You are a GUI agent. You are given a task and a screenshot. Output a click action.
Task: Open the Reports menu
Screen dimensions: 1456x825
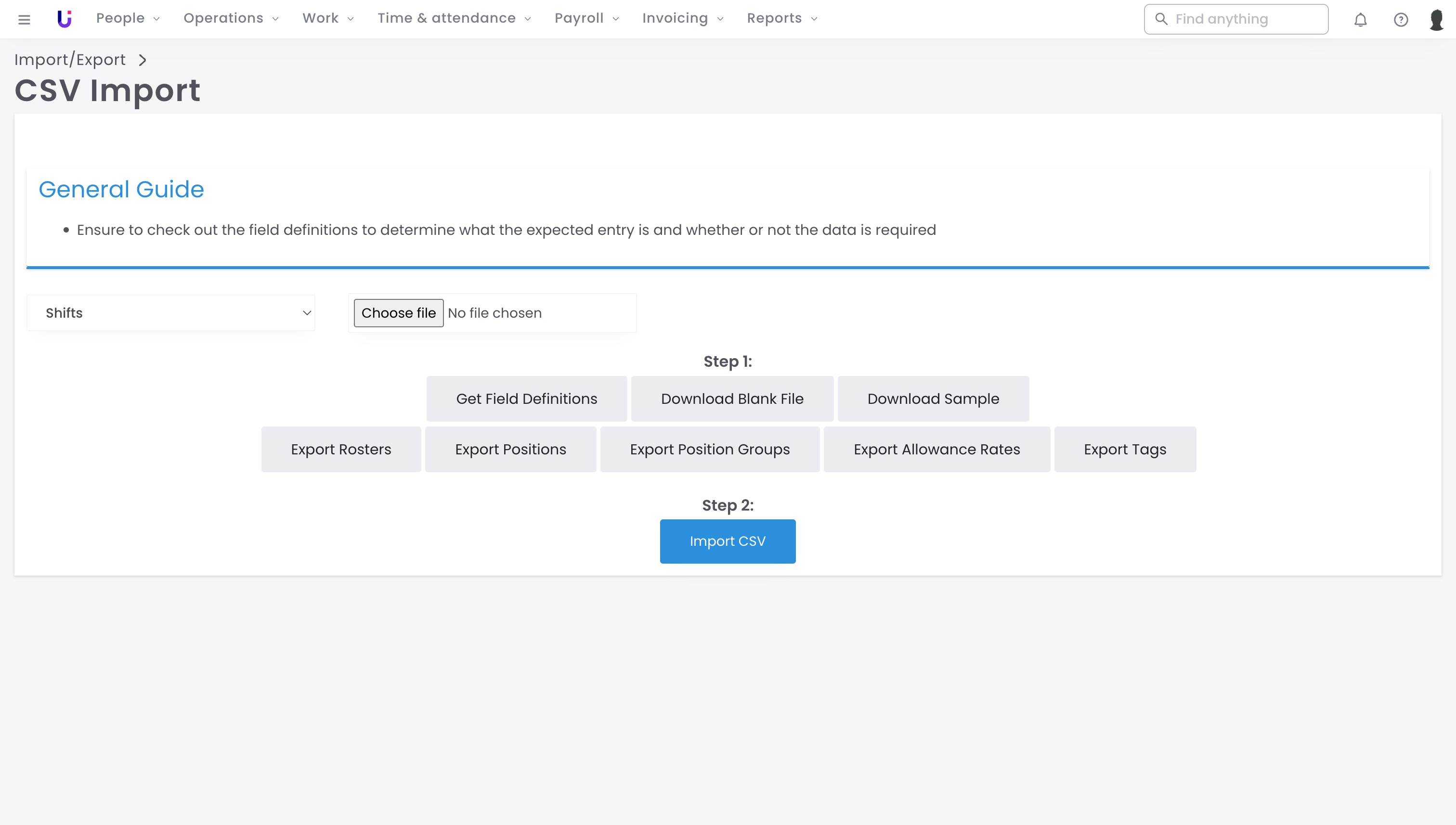(781, 19)
